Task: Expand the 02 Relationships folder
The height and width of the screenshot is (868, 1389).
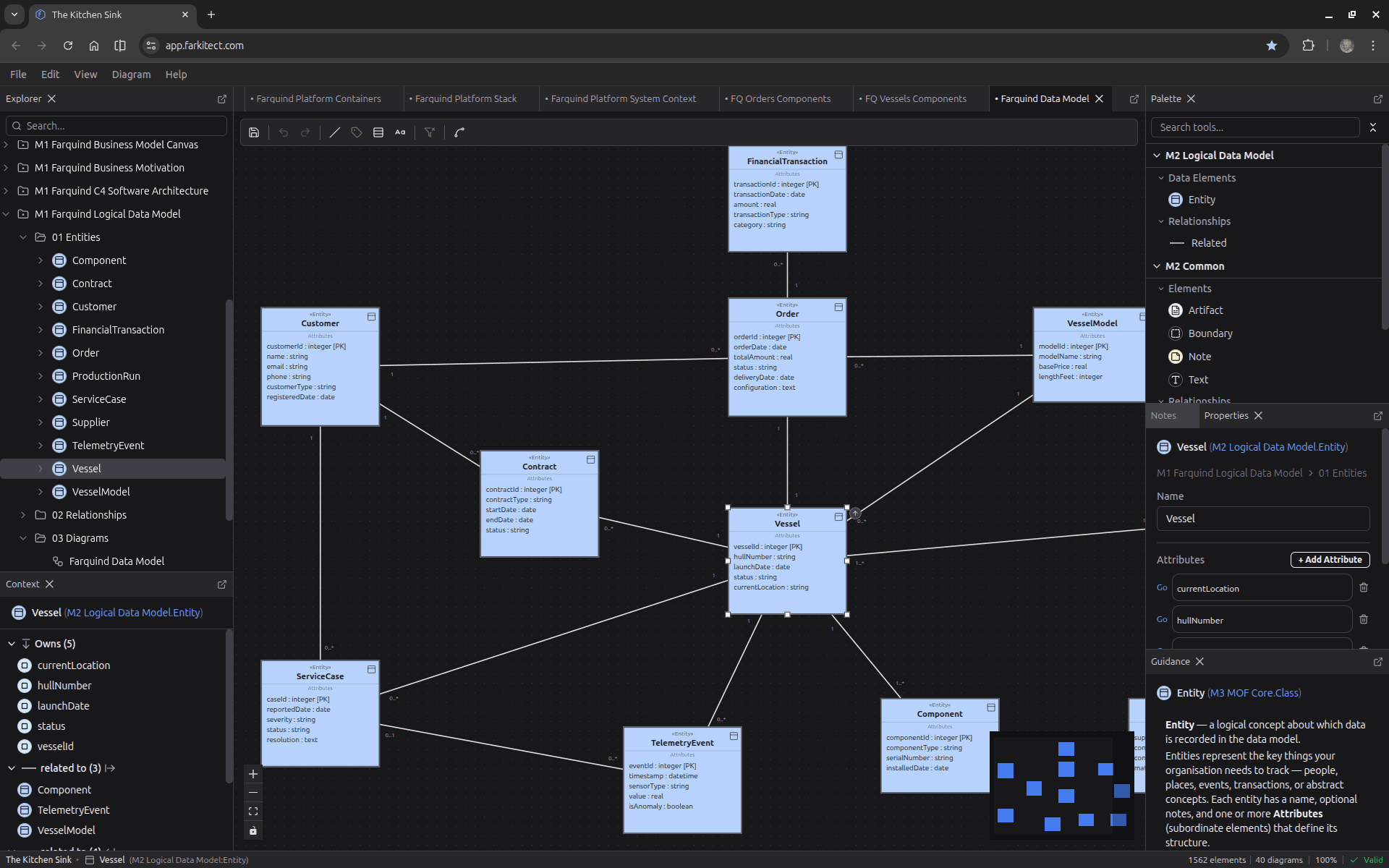Action: (x=23, y=515)
